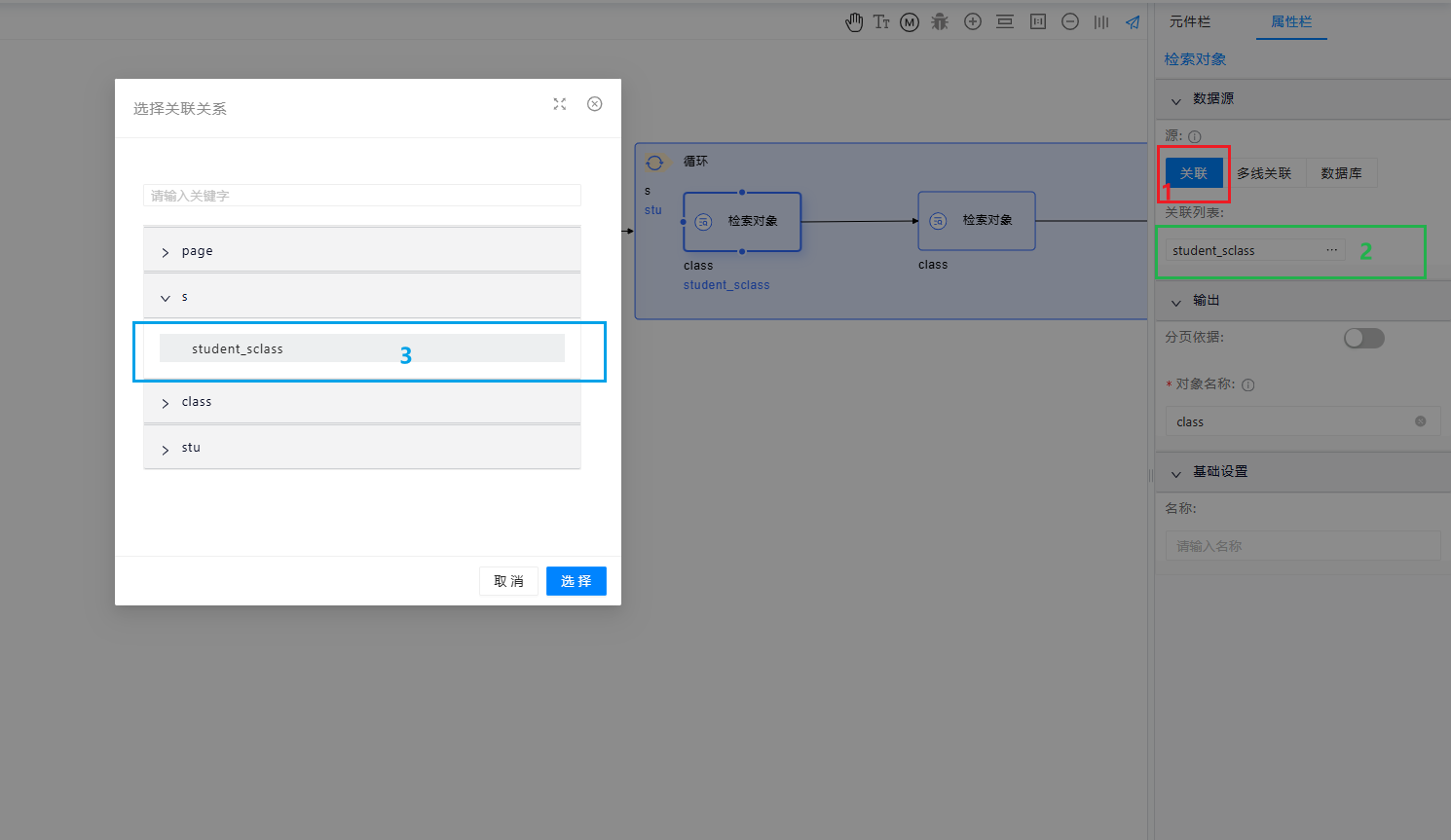Click the bug debug icon
This screenshot has width=1451, height=840.
940,21
